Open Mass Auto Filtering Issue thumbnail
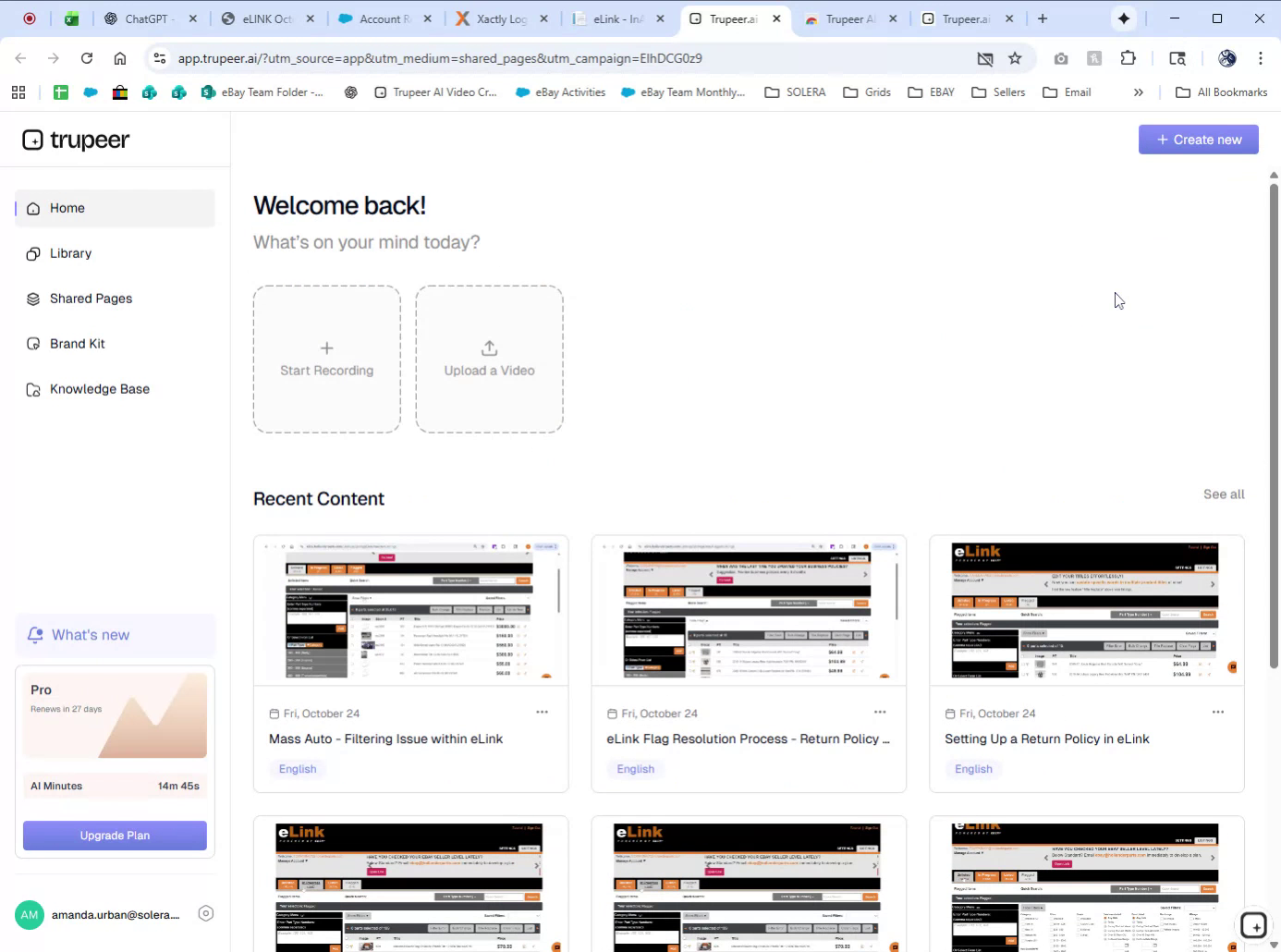 [x=411, y=611]
